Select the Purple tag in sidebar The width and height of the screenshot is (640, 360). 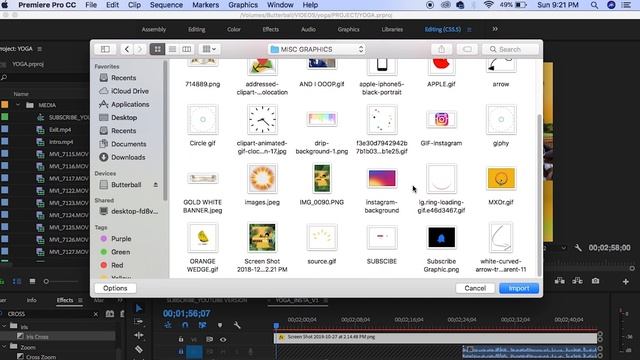click(x=116, y=239)
